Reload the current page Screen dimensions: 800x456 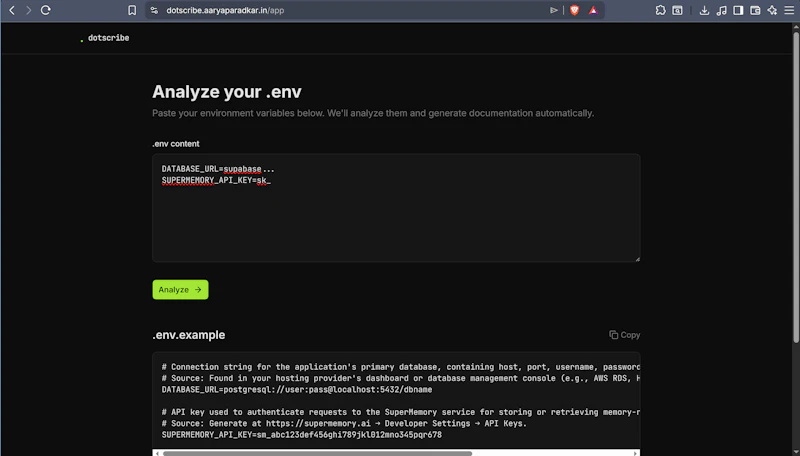pos(45,10)
